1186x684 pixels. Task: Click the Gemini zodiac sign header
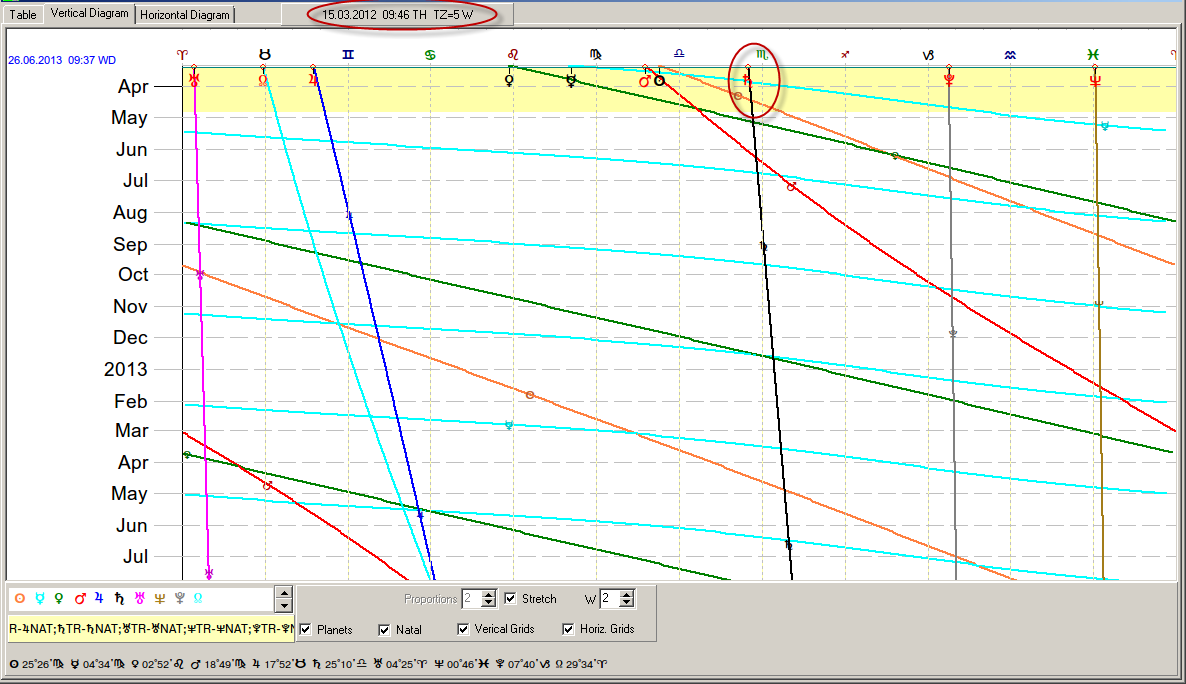point(347,54)
